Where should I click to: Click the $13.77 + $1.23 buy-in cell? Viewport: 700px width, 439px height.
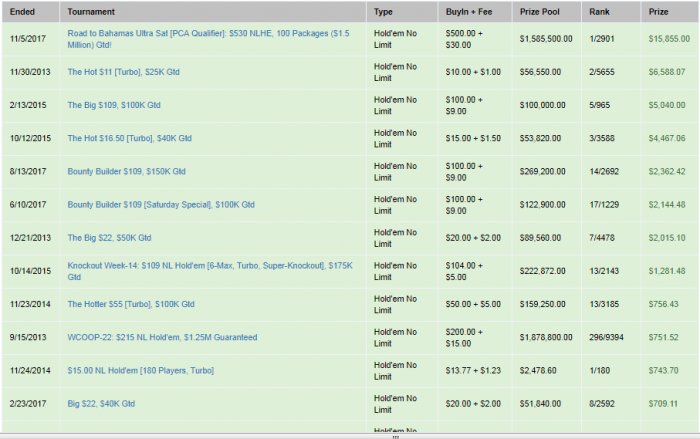pyautogui.click(x=473, y=370)
